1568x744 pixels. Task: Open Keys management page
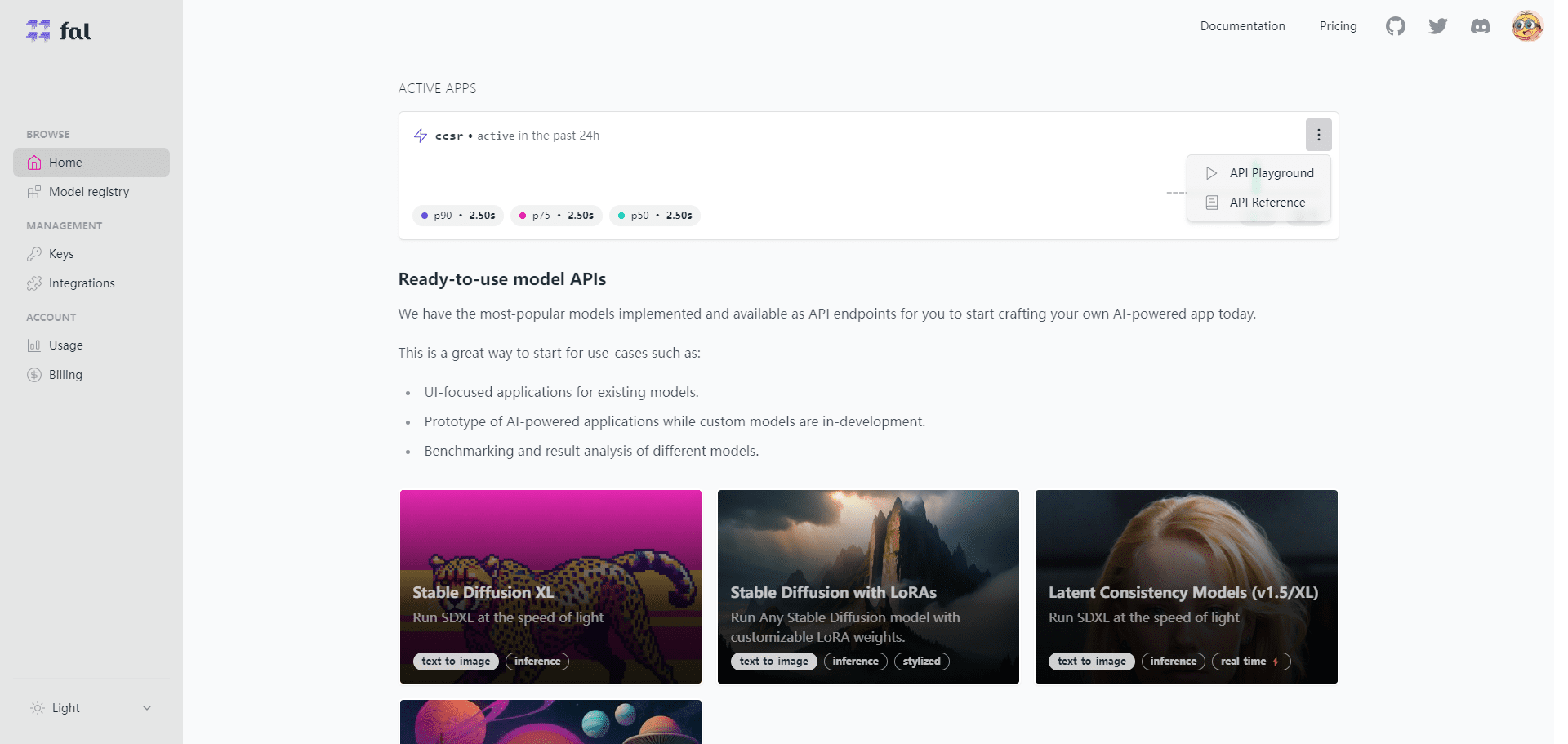[91, 254]
